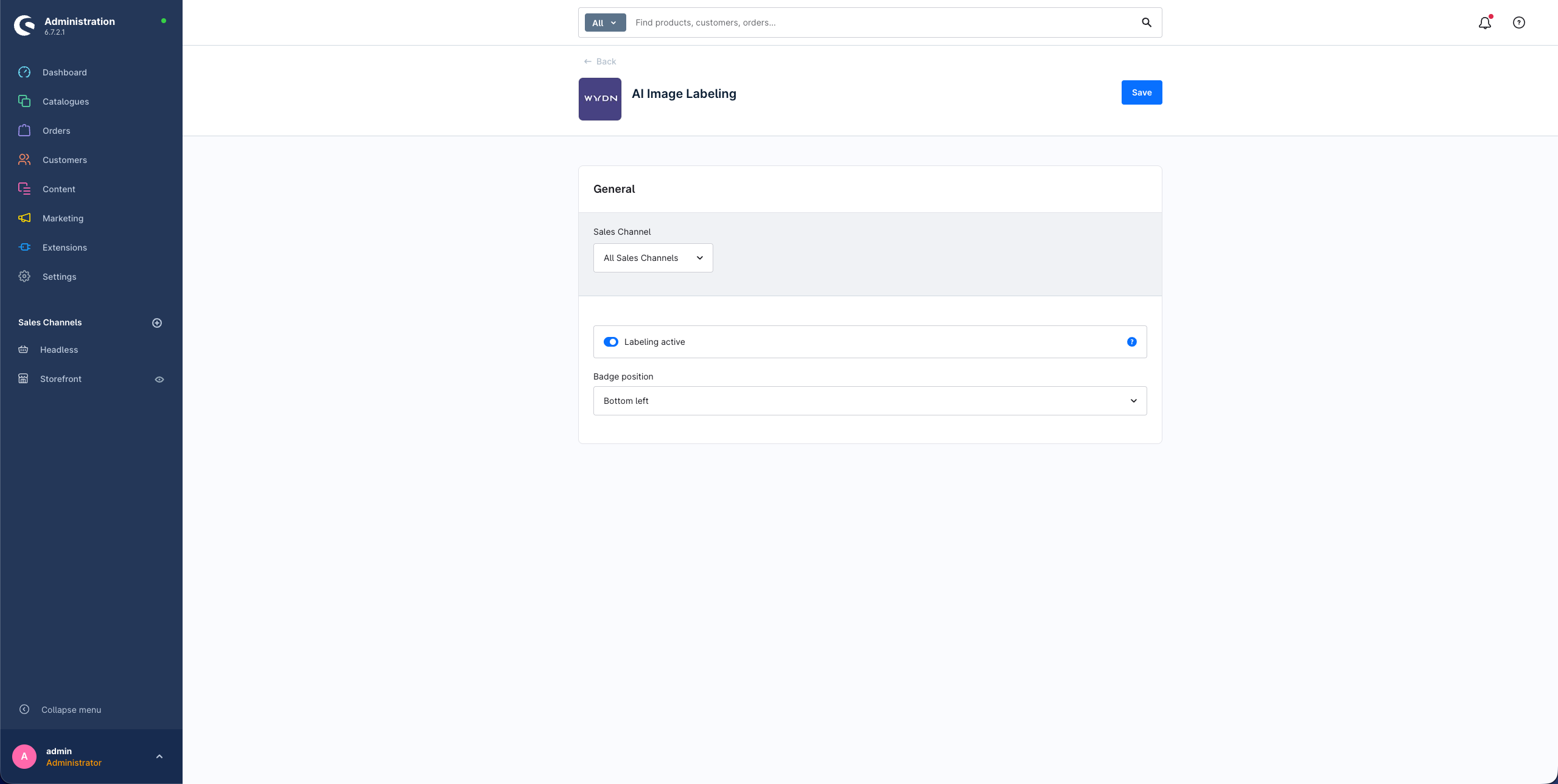1558x784 pixels.
Task: Expand the admin user menu chevron
Action: pos(159,757)
